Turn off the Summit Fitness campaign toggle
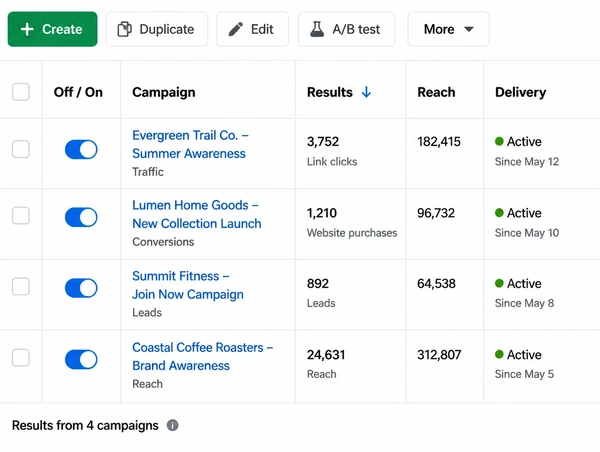The height and width of the screenshot is (452, 600). (81, 288)
